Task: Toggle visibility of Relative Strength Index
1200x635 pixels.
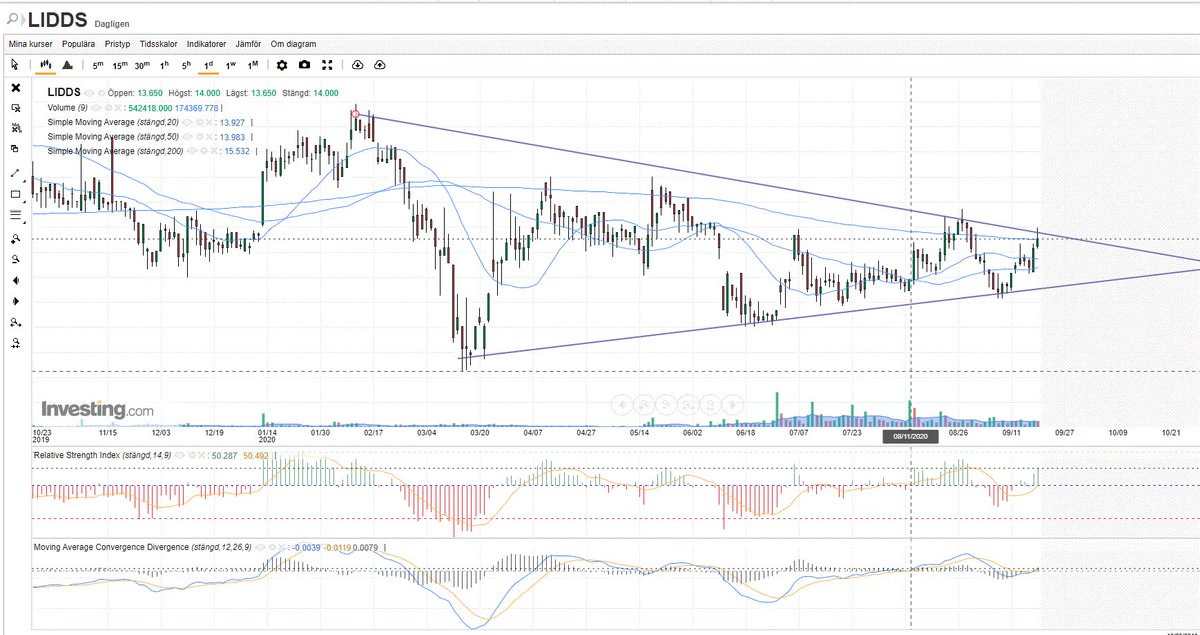Action: pos(182,455)
